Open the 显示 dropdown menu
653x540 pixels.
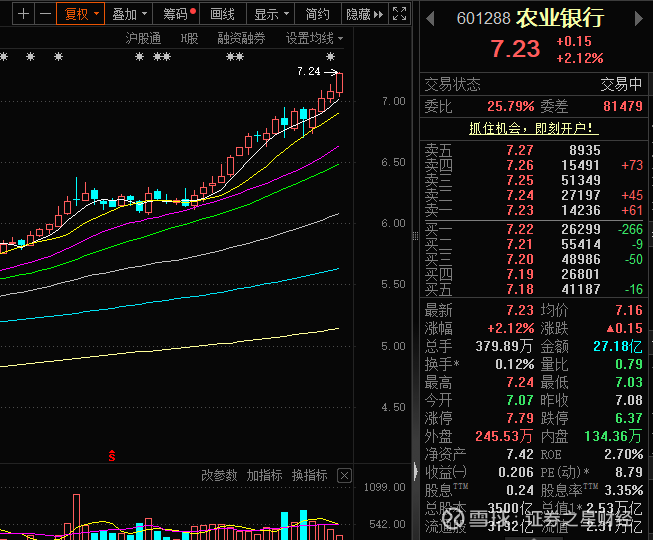click(271, 14)
